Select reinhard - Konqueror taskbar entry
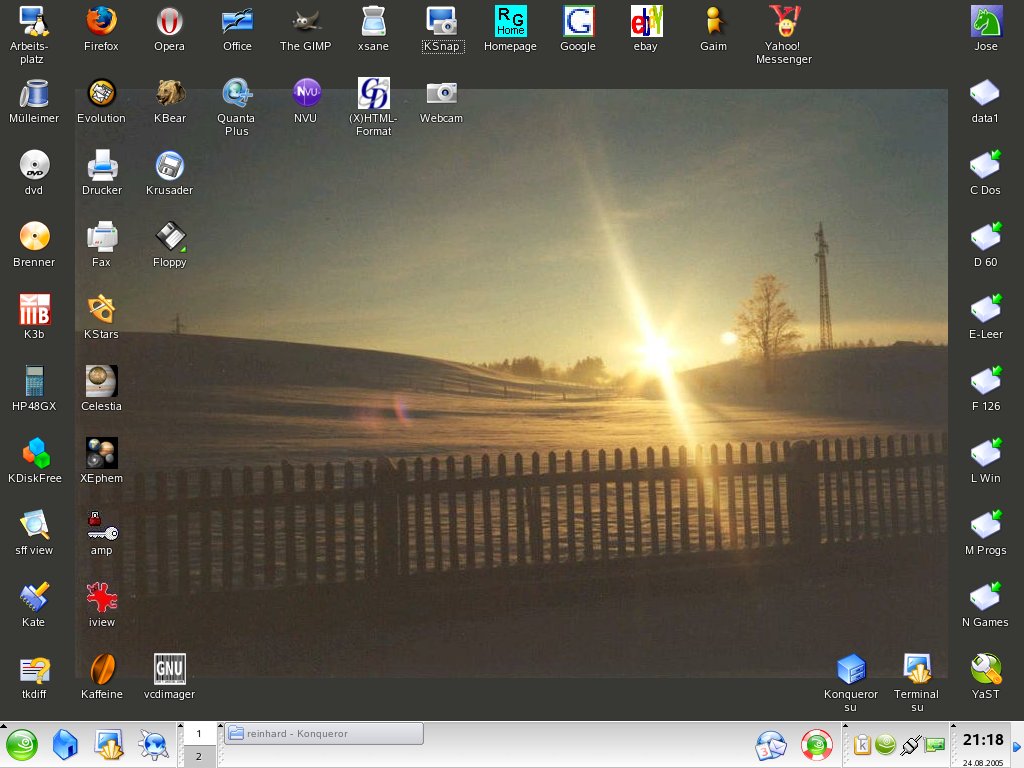This screenshot has height=768, width=1024. pos(323,734)
